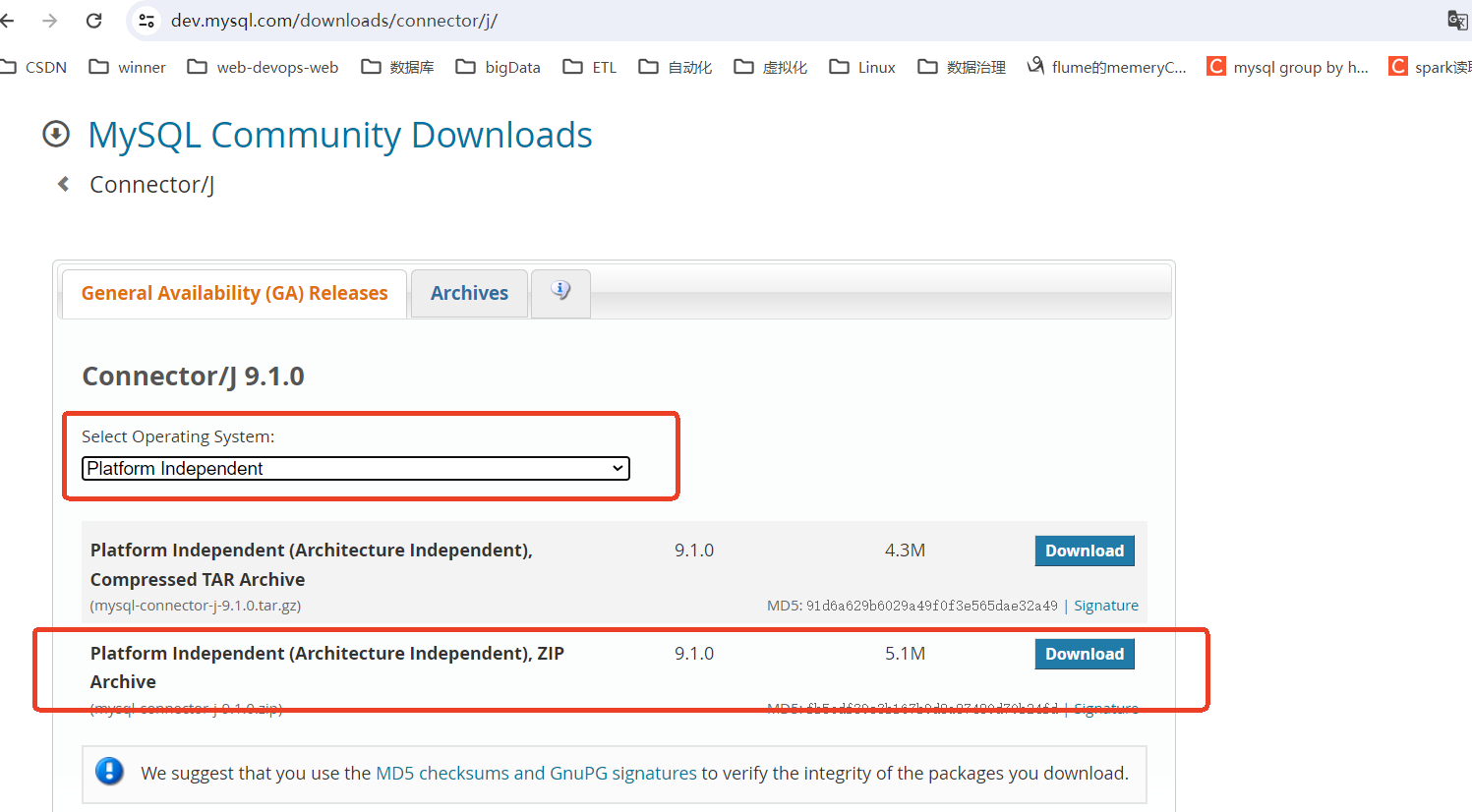
Task: Open MD5 checksums and GnuPG signatures link
Action: coord(536,774)
